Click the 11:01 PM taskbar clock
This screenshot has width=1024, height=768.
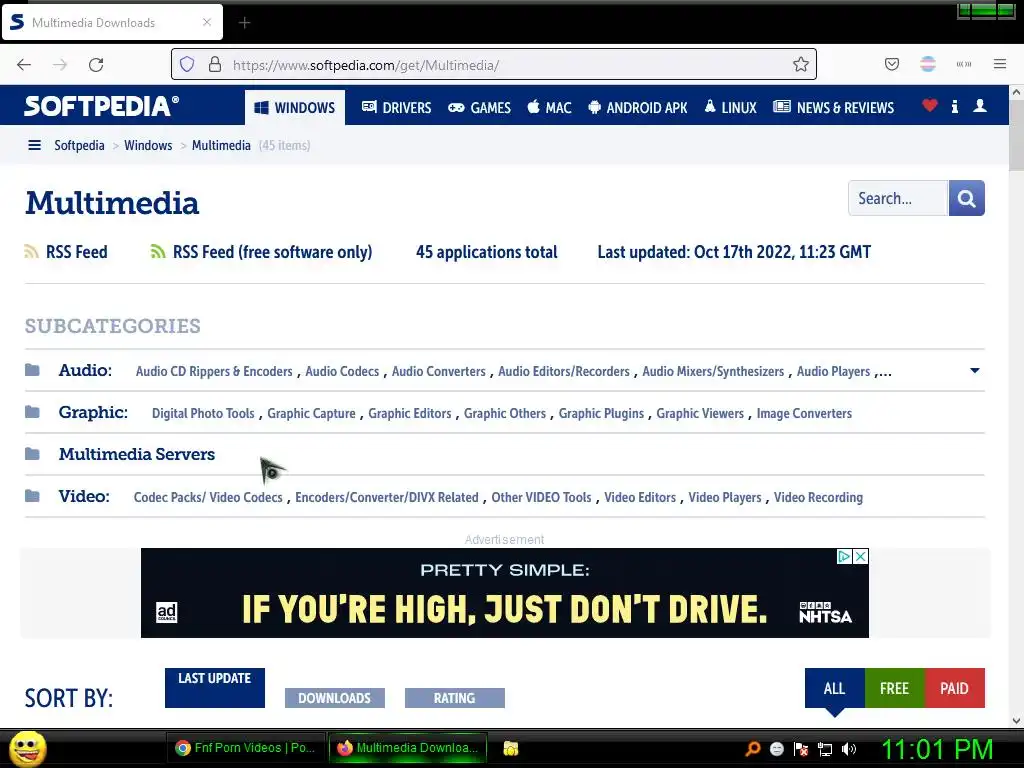pyautogui.click(x=937, y=749)
